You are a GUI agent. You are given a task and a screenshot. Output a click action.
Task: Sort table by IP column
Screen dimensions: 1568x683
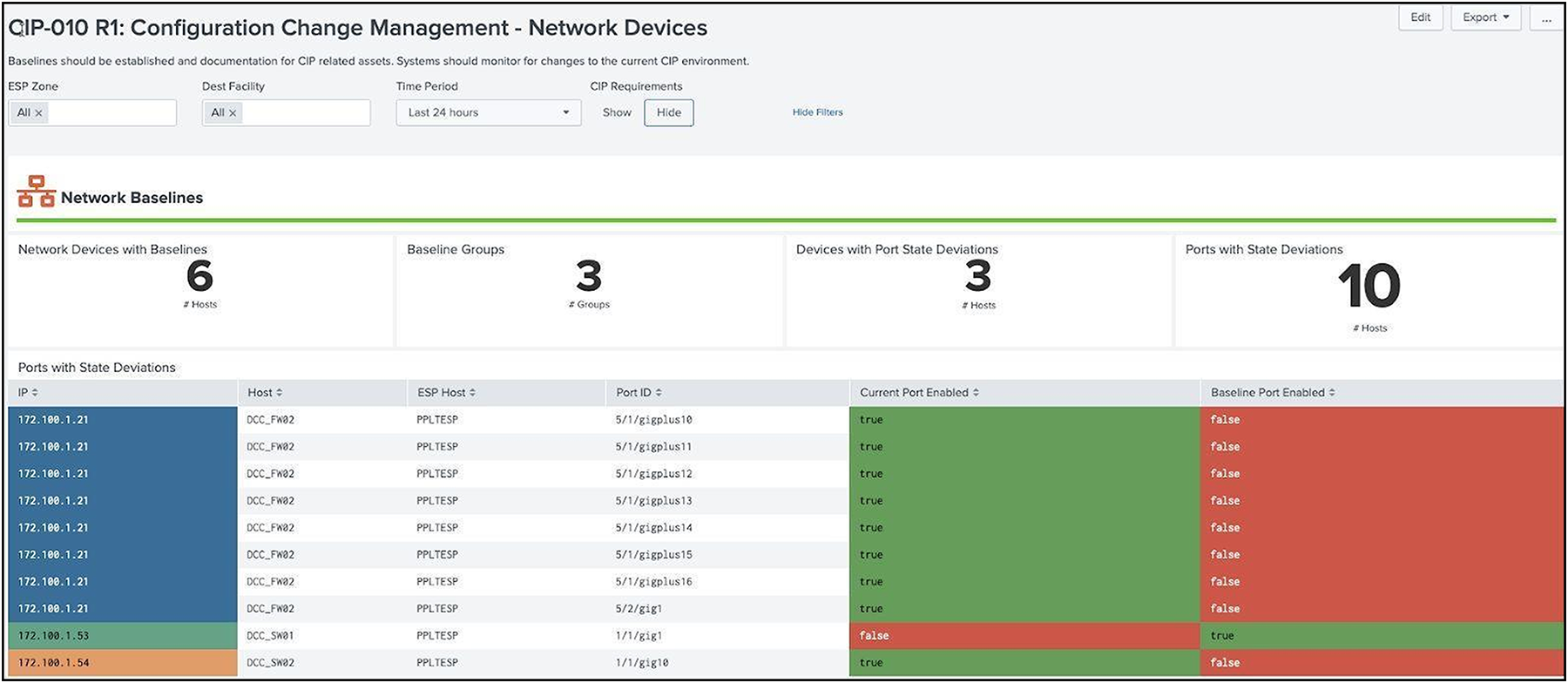29,393
